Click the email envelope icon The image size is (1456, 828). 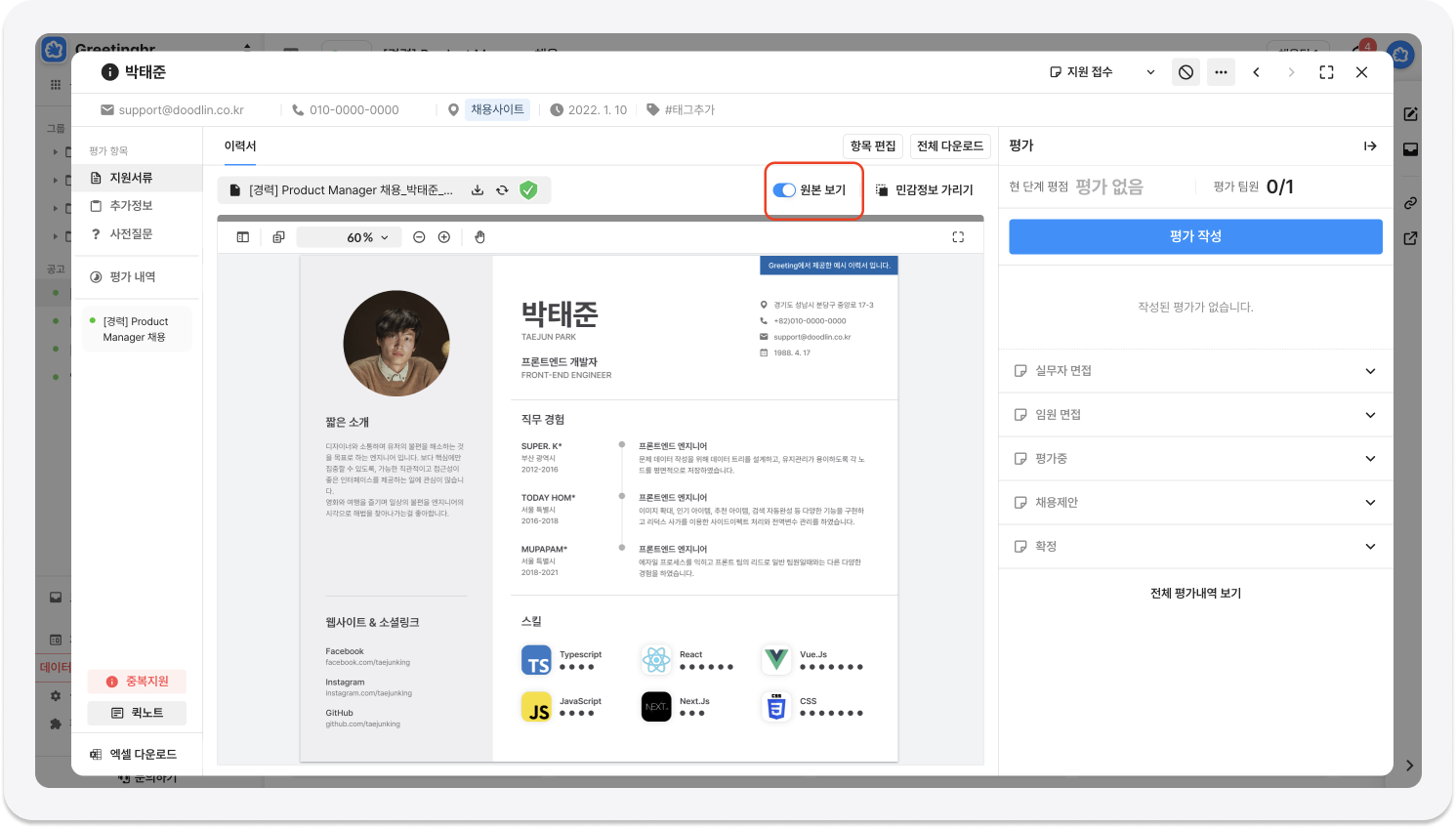pyautogui.click(x=107, y=110)
